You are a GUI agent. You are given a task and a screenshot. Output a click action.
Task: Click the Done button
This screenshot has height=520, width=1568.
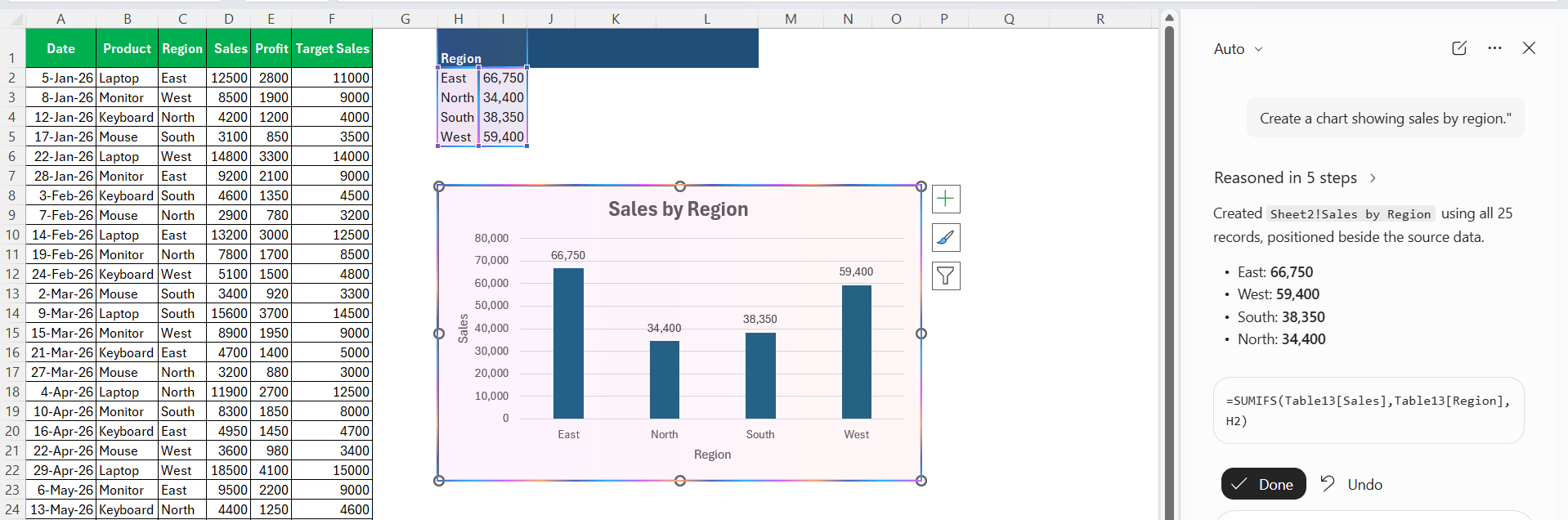pos(1264,484)
